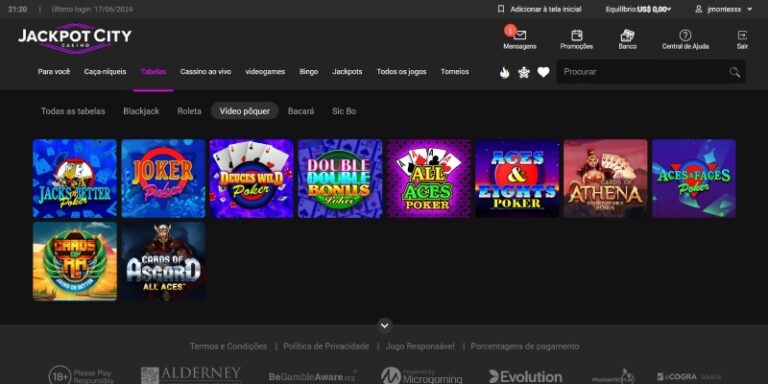This screenshot has width=768, height=384.
Task: Launch the Deuces Wild Poker game
Action: [251, 178]
